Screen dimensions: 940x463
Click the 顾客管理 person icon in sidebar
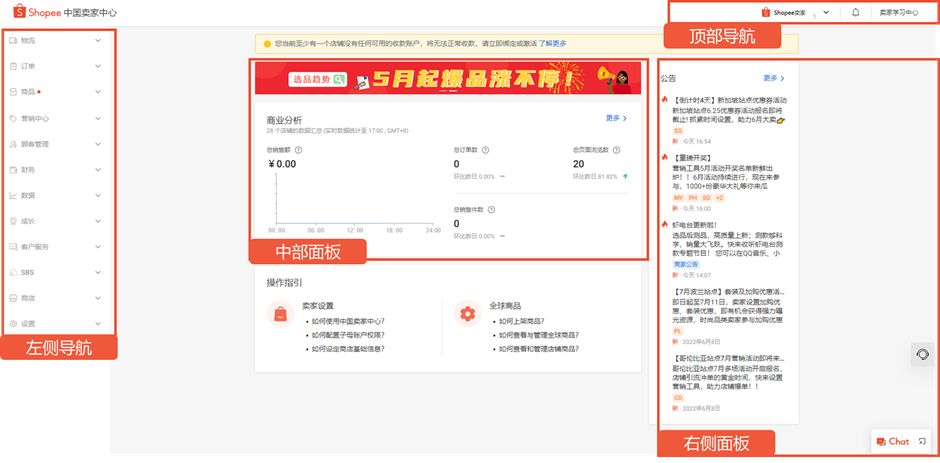point(13,144)
